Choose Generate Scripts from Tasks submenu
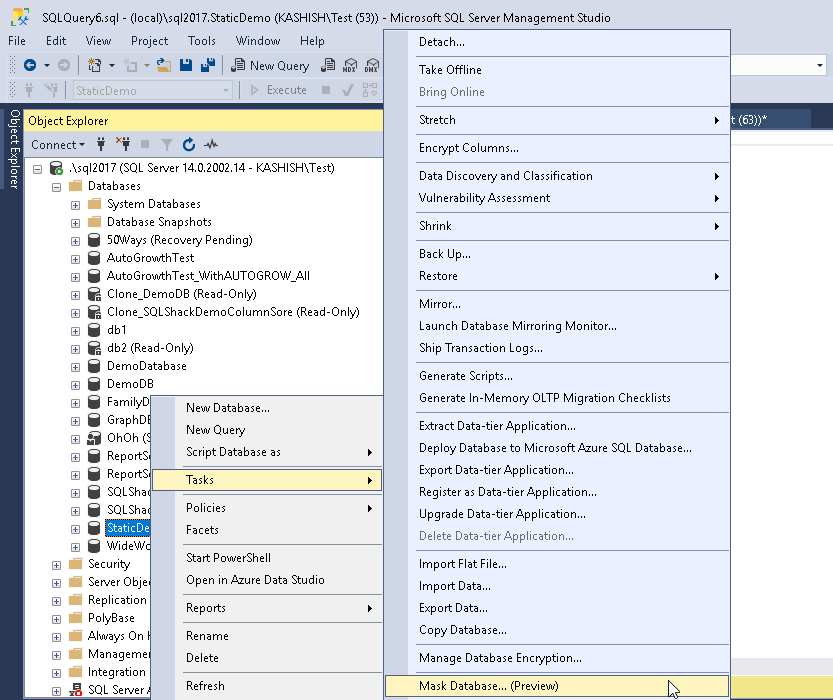 (465, 376)
